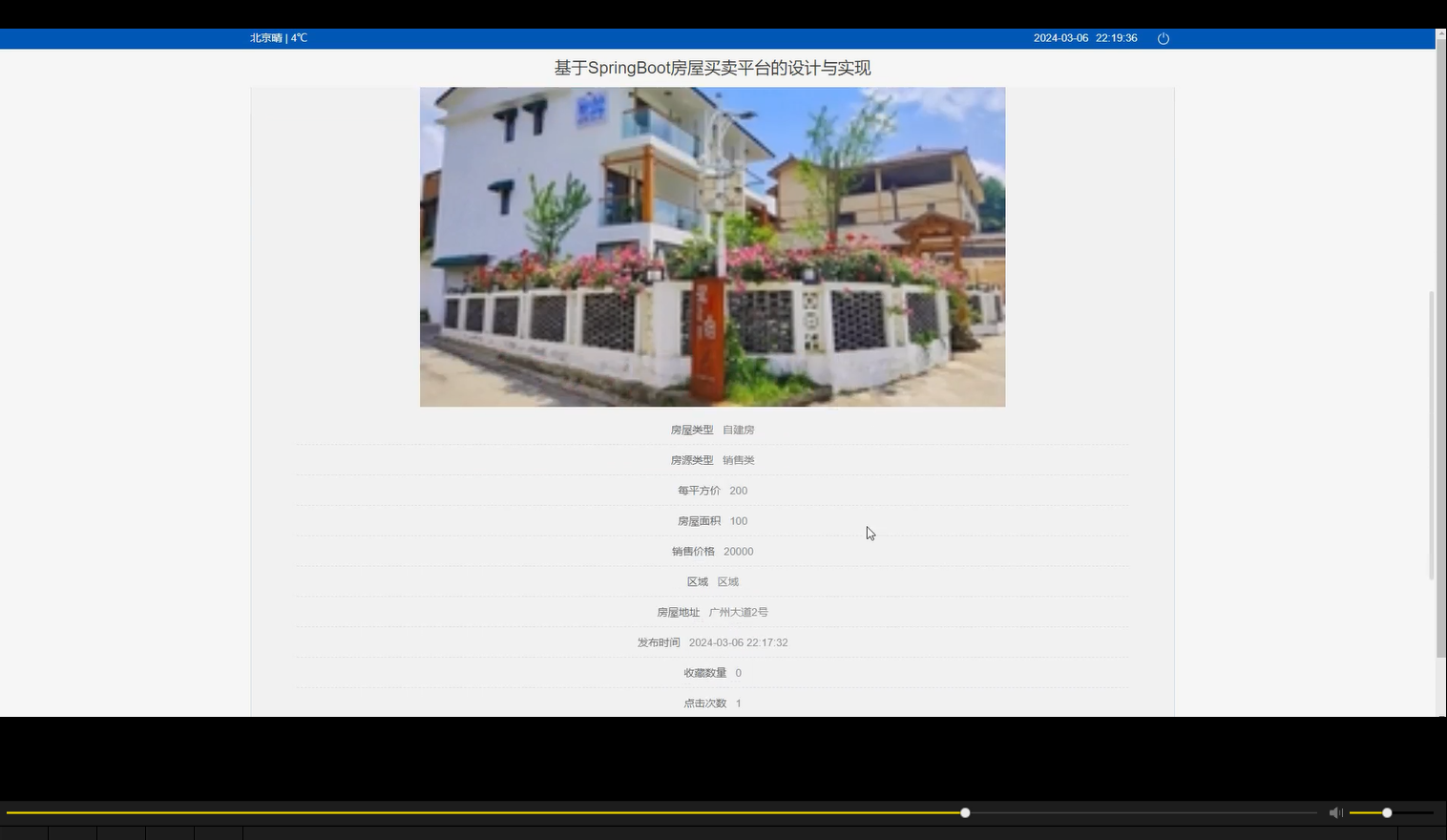Screen dimensions: 1447x840
Task: Click the 发布时间 label
Action: pyautogui.click(x=659, y=642)
